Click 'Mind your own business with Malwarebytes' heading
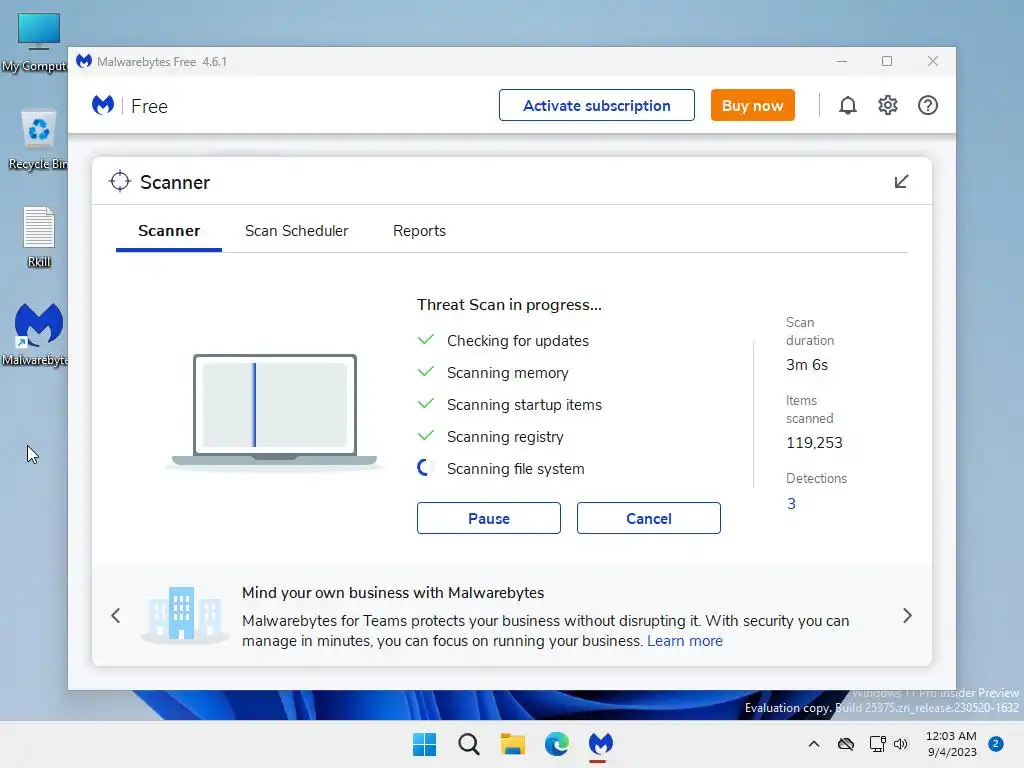 [392, 592]
